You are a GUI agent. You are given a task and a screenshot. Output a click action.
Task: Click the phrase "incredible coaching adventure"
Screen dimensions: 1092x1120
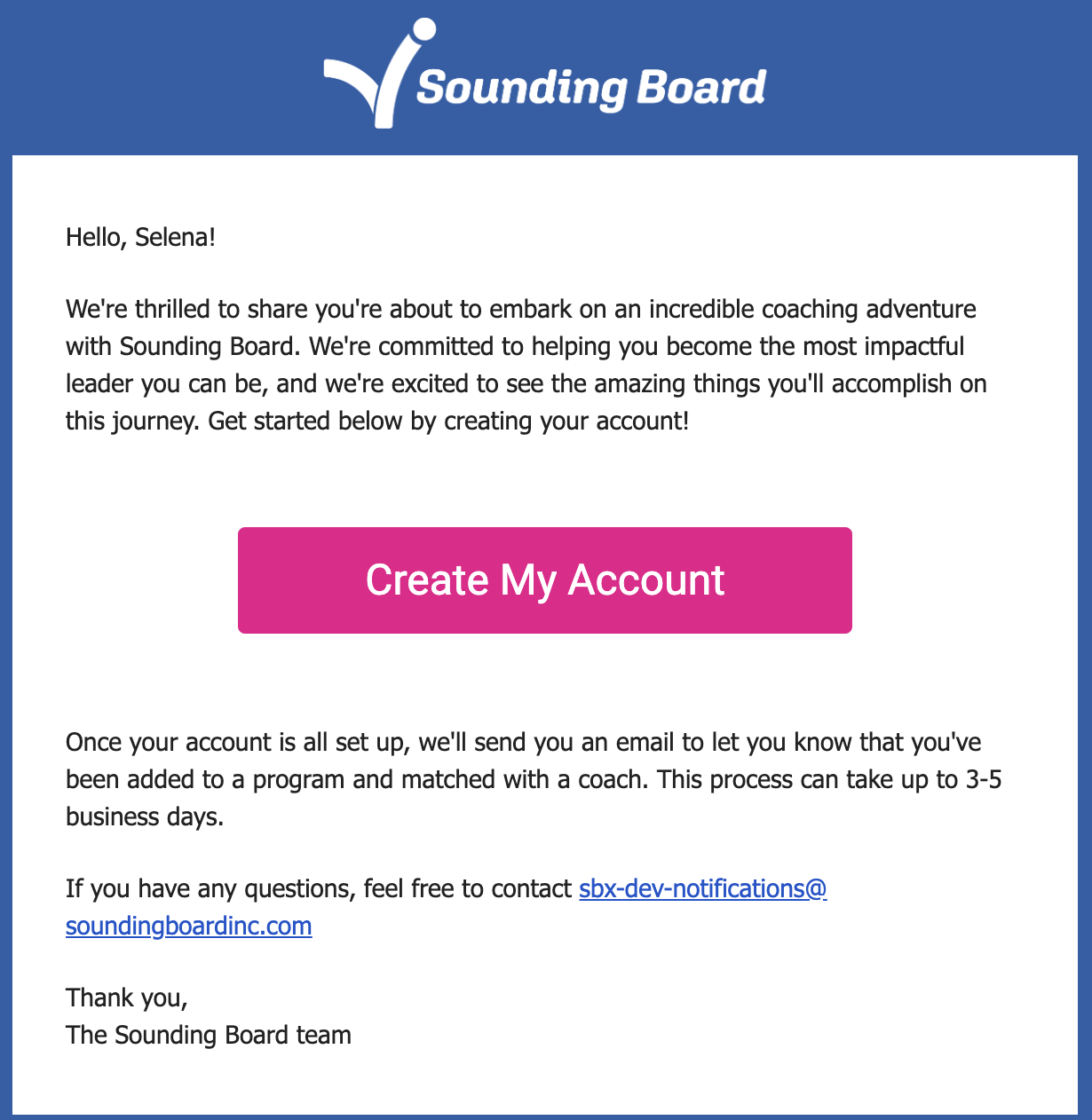click(812, 309)
